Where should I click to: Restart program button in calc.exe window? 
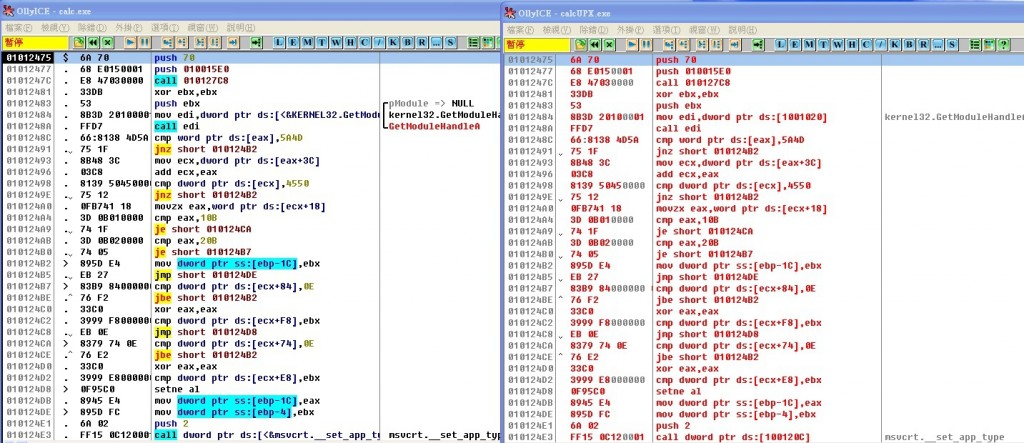93,42
